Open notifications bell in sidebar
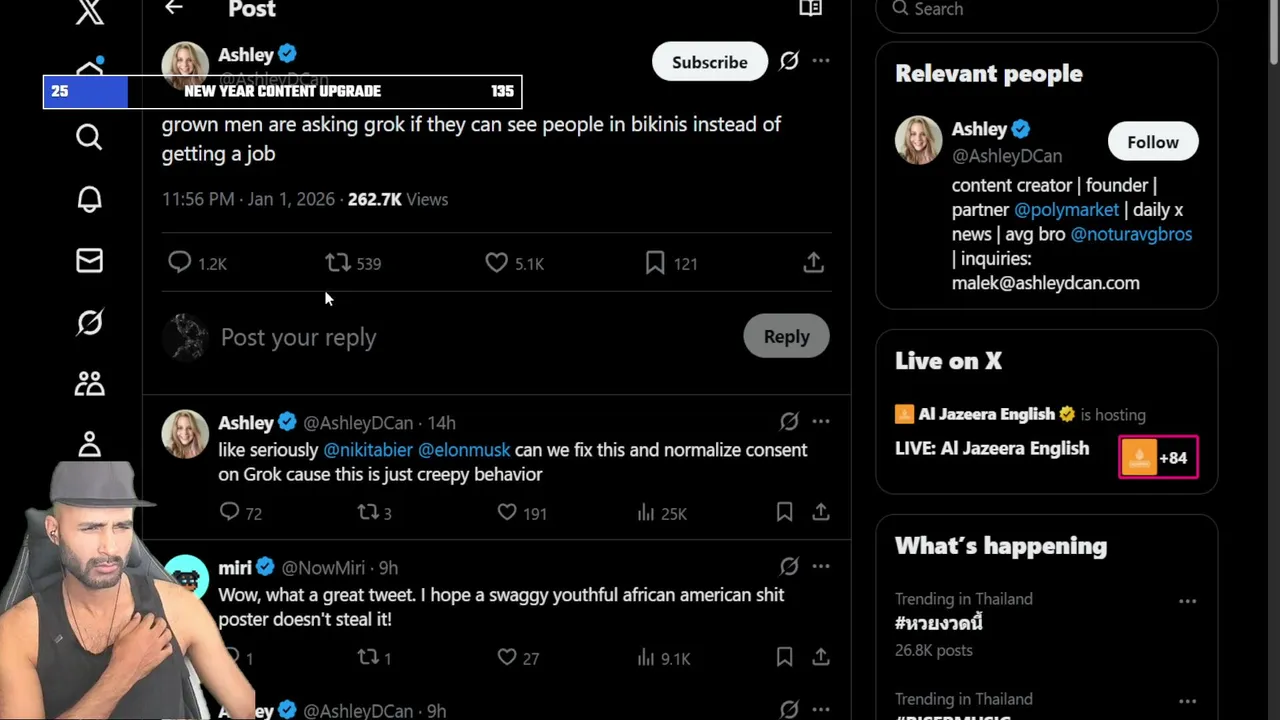The height and width of the screenshot is (720, 1280). [89, 199]
